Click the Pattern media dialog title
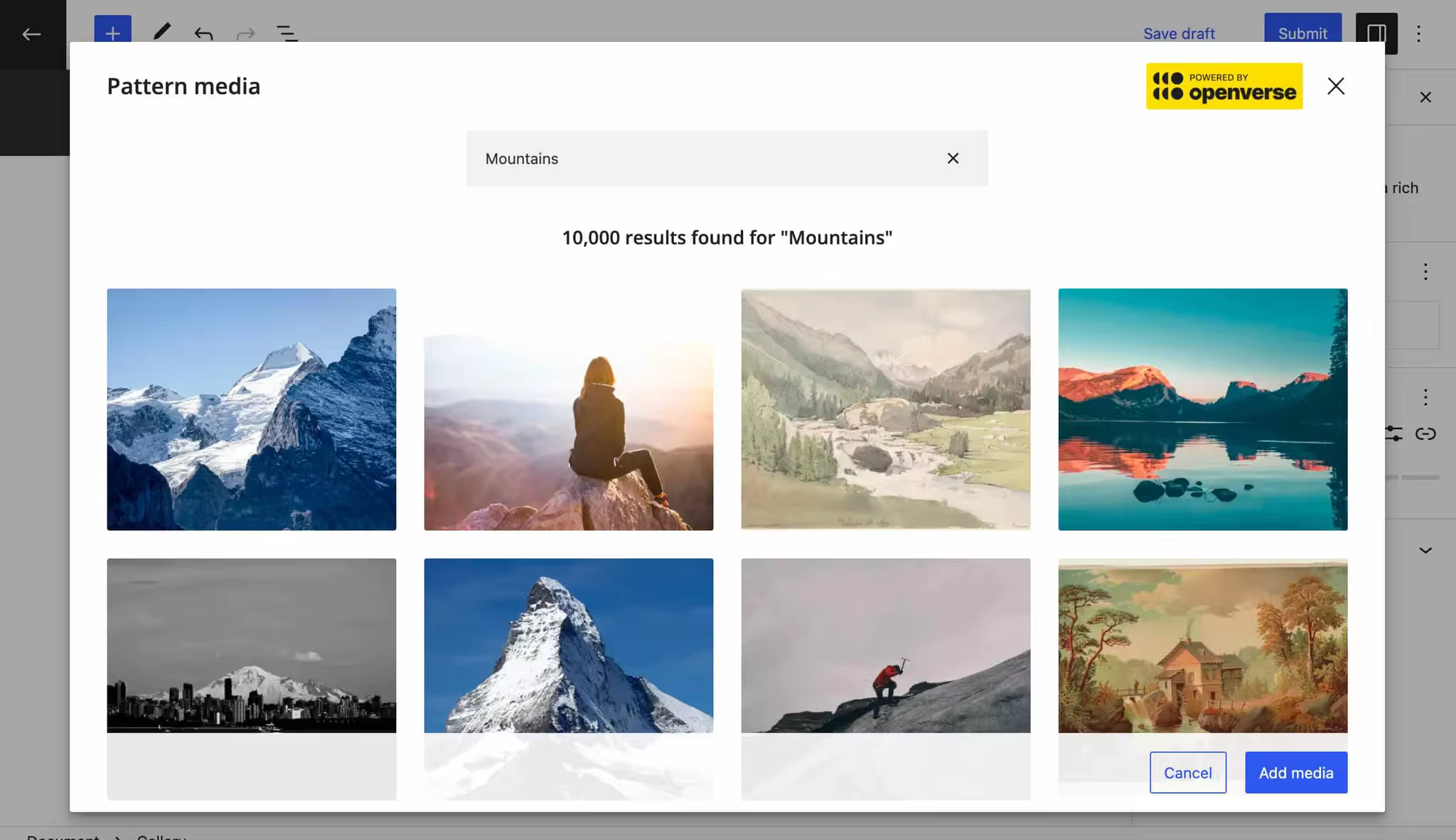 point(183,86)
